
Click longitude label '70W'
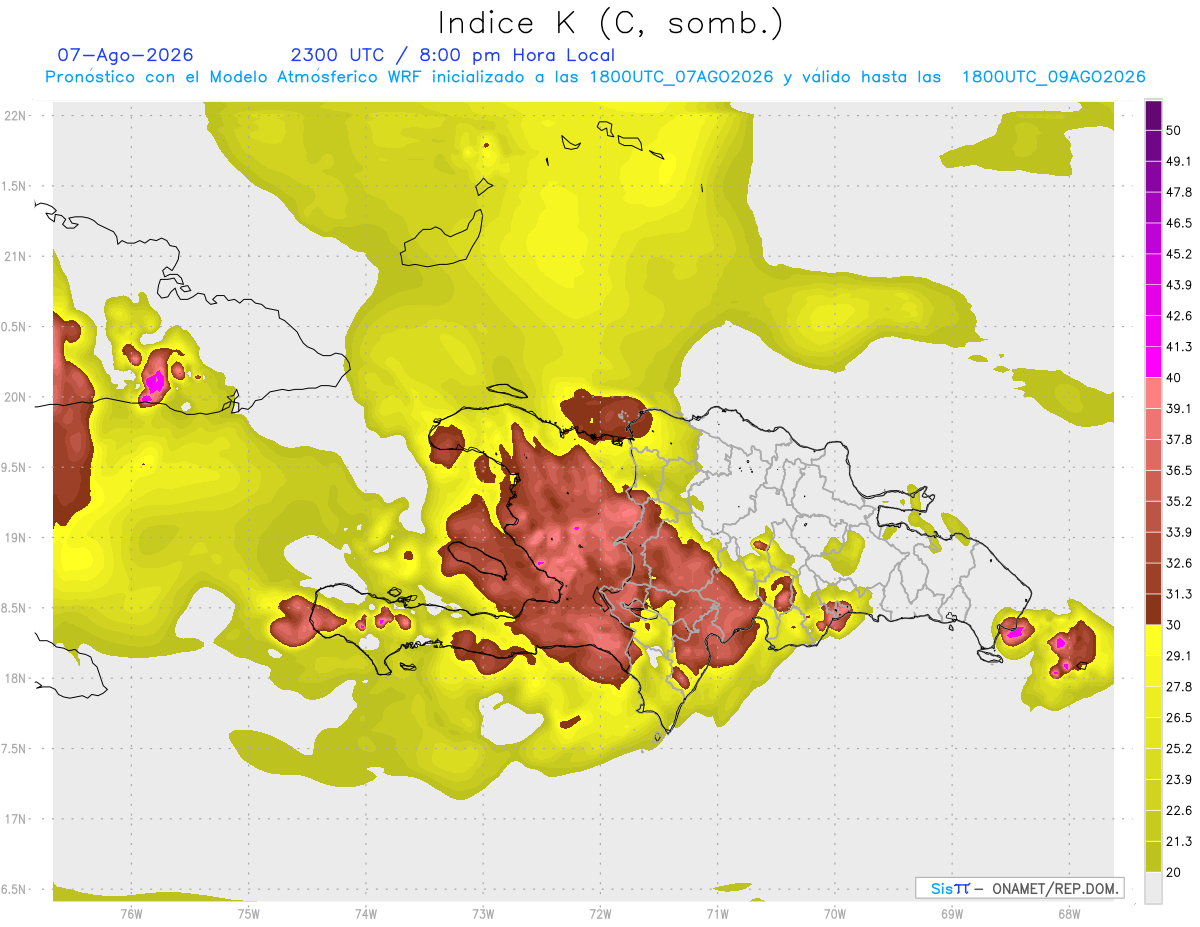pyautogui.click(x=834, y=913)
